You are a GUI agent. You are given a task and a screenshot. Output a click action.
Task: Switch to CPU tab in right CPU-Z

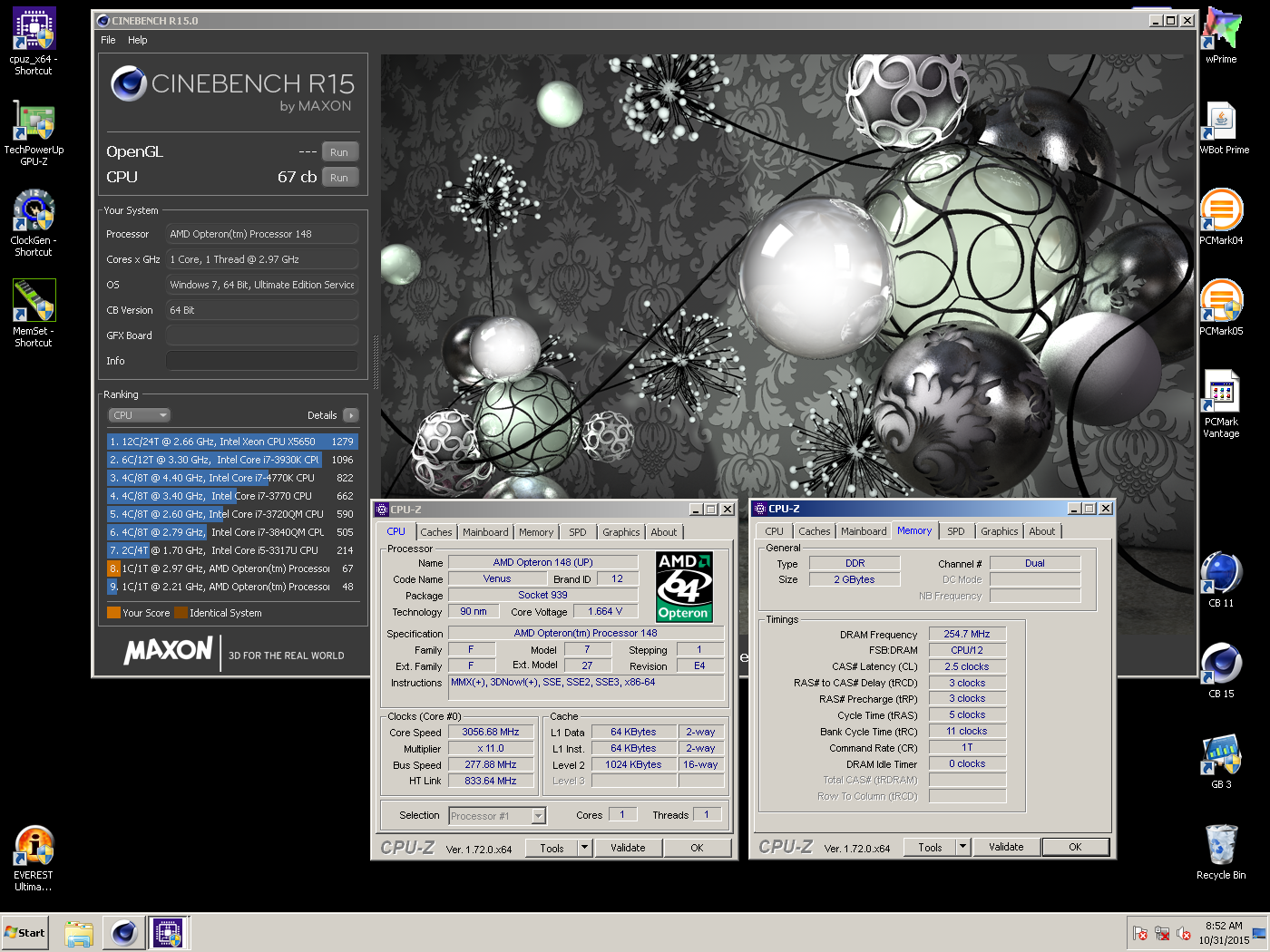click(x=774, y=531)
